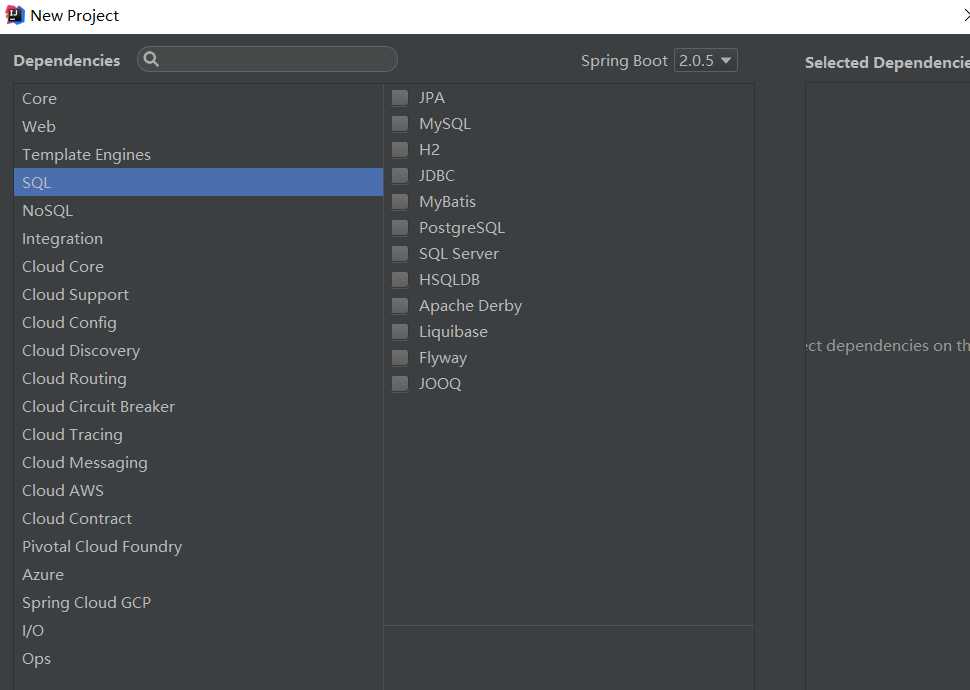This screenshot has height=690, width=970.
Task: Check the SQL Server dependency
Action: [x=400, y=254]
